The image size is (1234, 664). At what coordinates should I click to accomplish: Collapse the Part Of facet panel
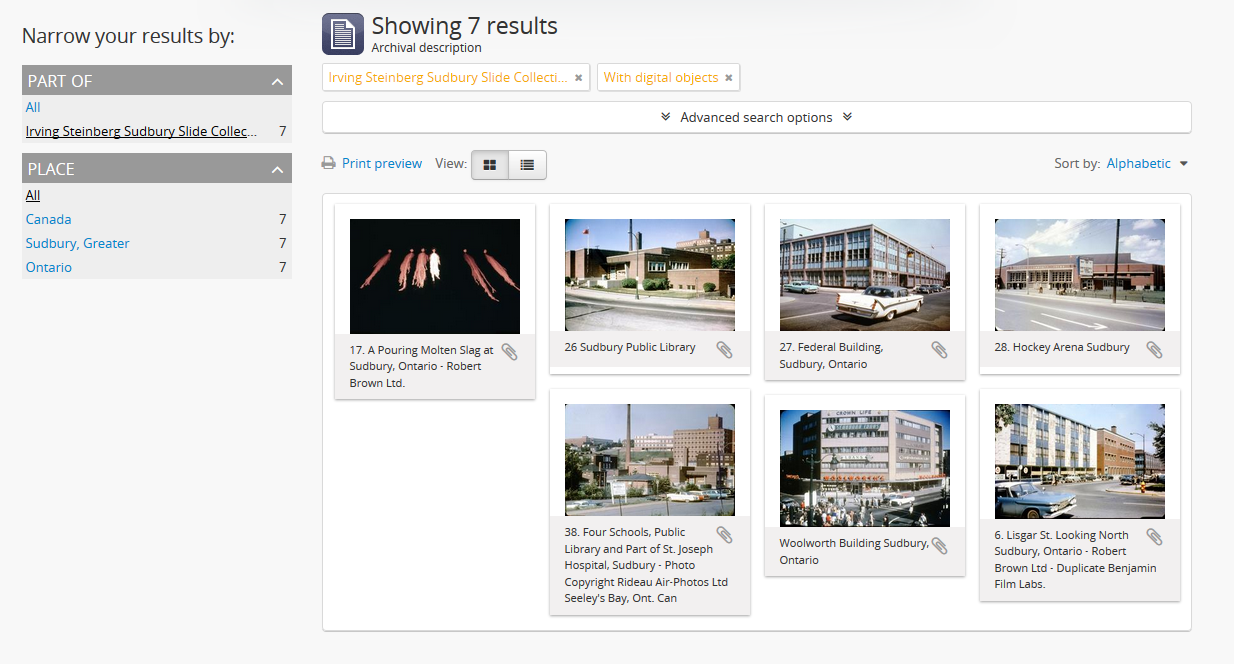click(x=276, y=81)
